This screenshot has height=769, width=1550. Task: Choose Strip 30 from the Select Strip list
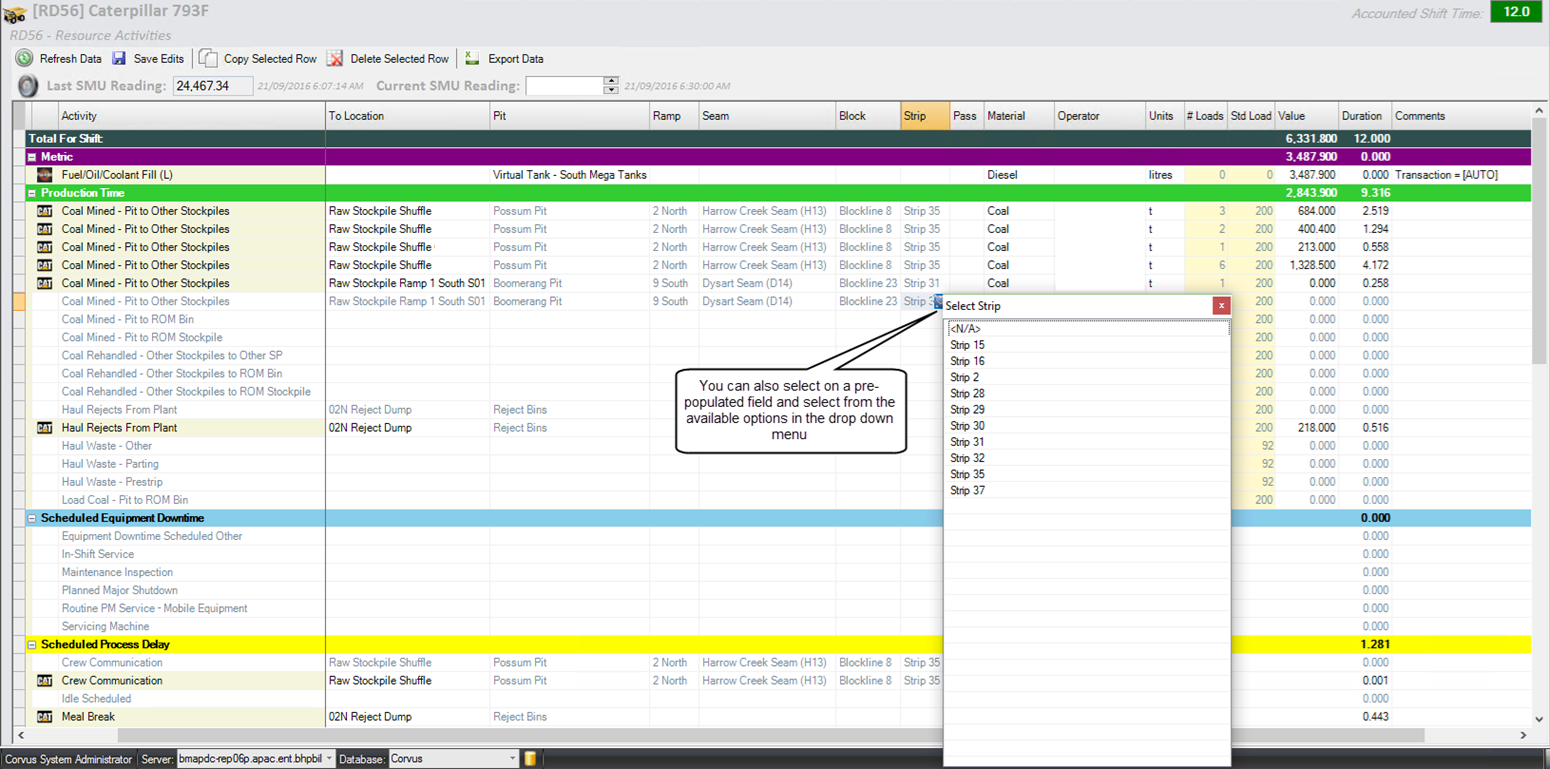coord(1087,426)
